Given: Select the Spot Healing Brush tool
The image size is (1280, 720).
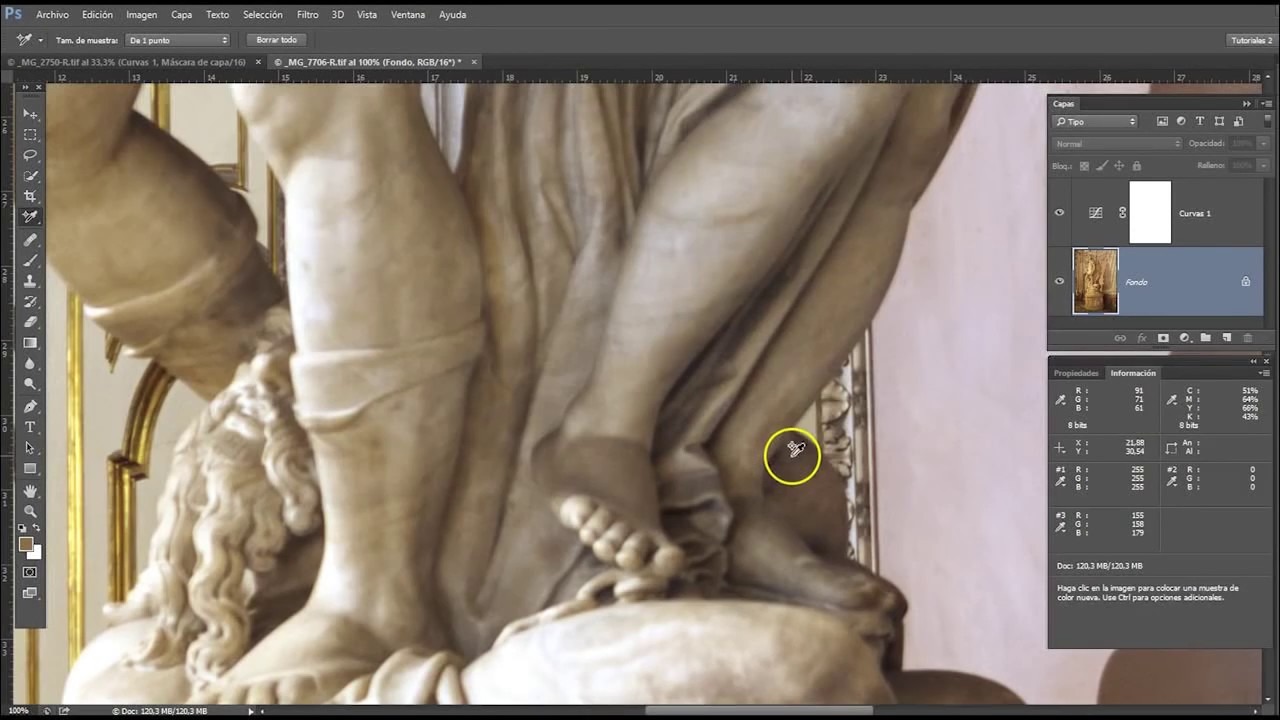Looking at the screenshot, I should click(30, 240).
